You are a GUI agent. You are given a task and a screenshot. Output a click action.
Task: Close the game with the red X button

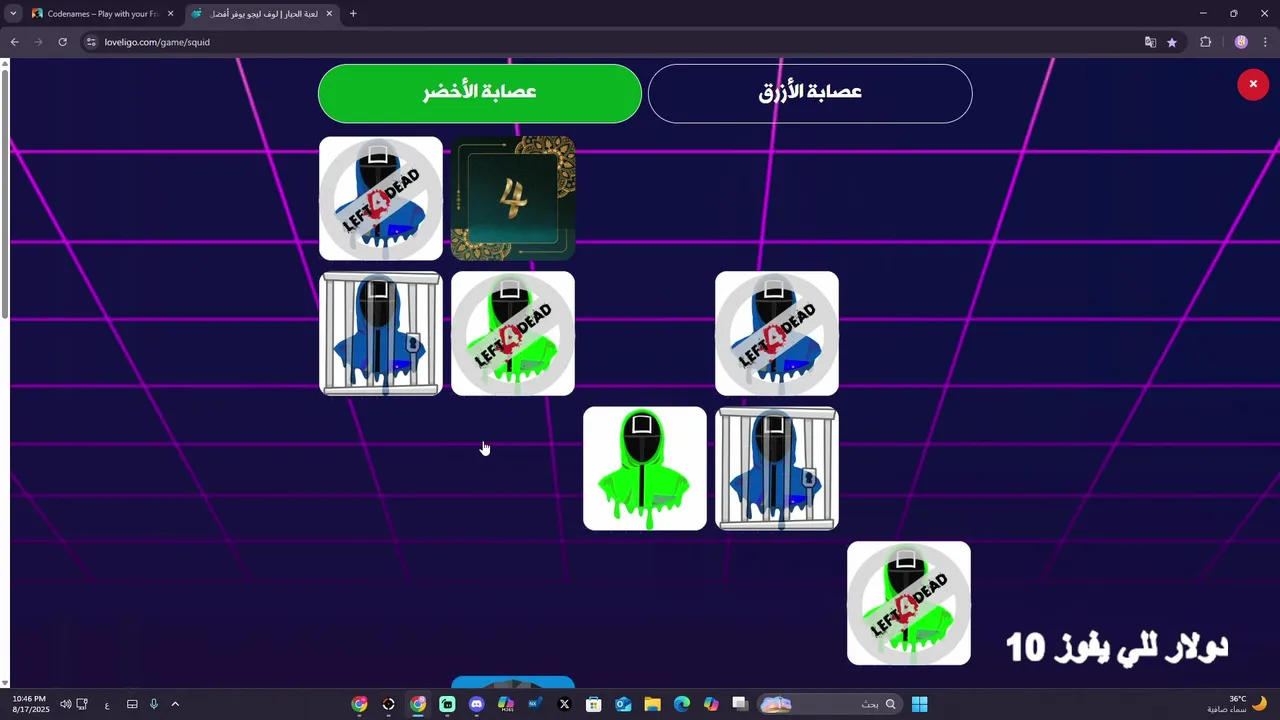[1253, 84]
